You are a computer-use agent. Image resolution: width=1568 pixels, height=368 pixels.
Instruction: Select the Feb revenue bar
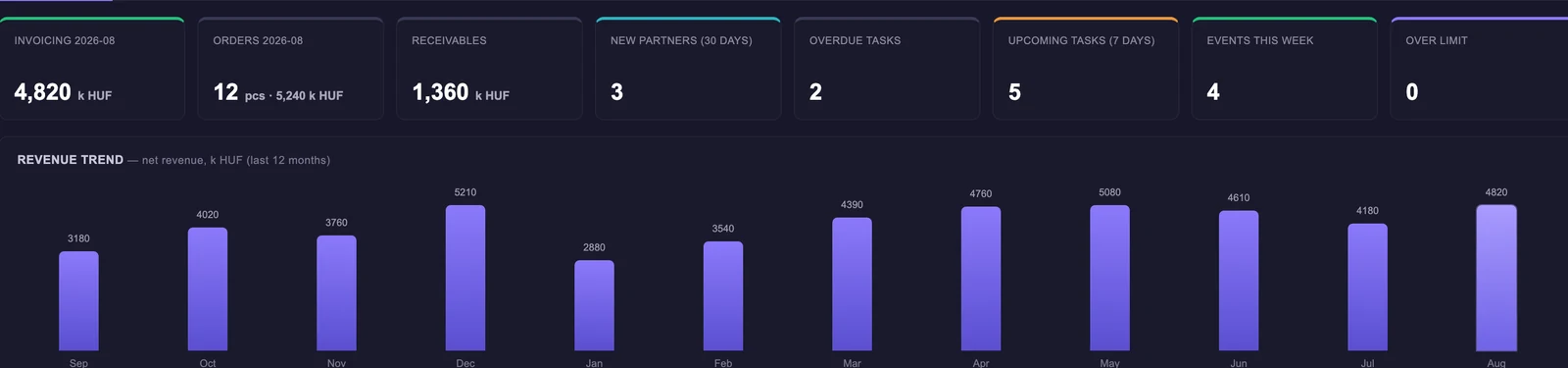click(723, 296)
